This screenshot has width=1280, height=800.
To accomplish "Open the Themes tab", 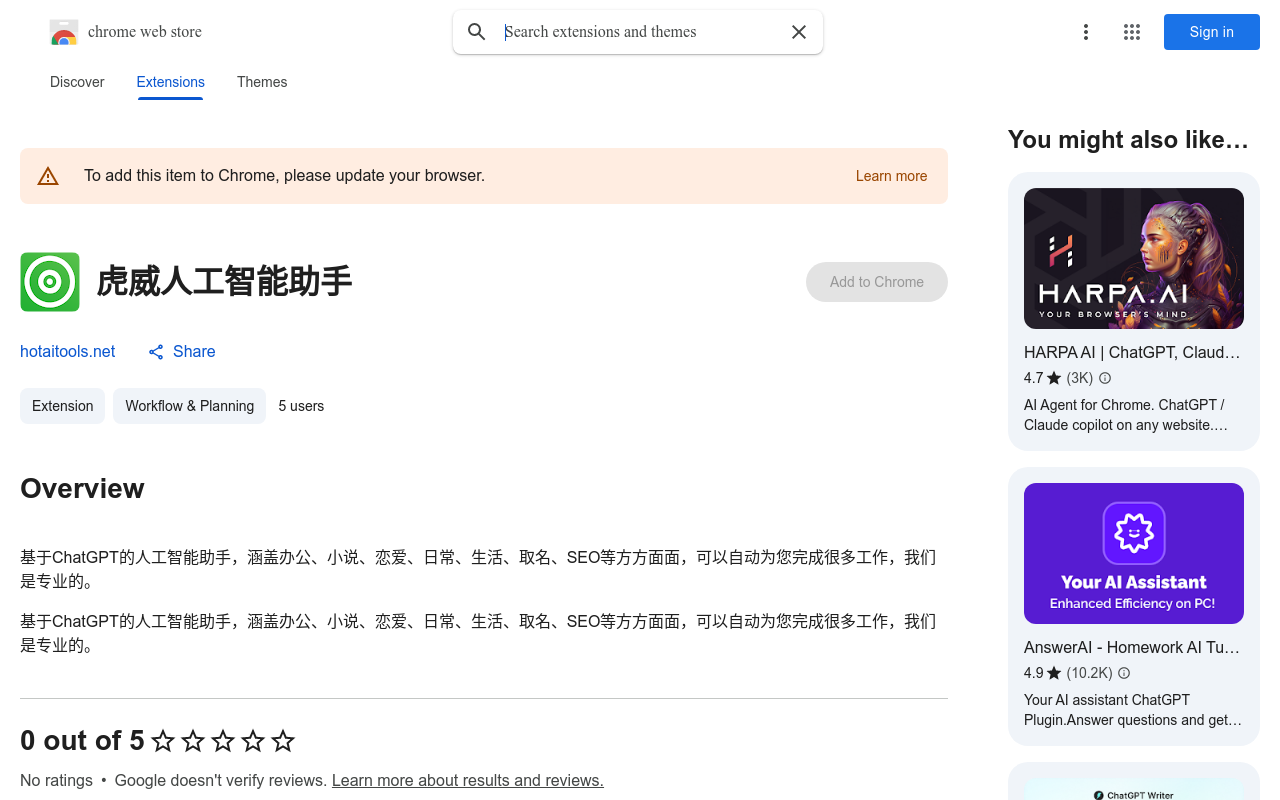I will 262,82.
